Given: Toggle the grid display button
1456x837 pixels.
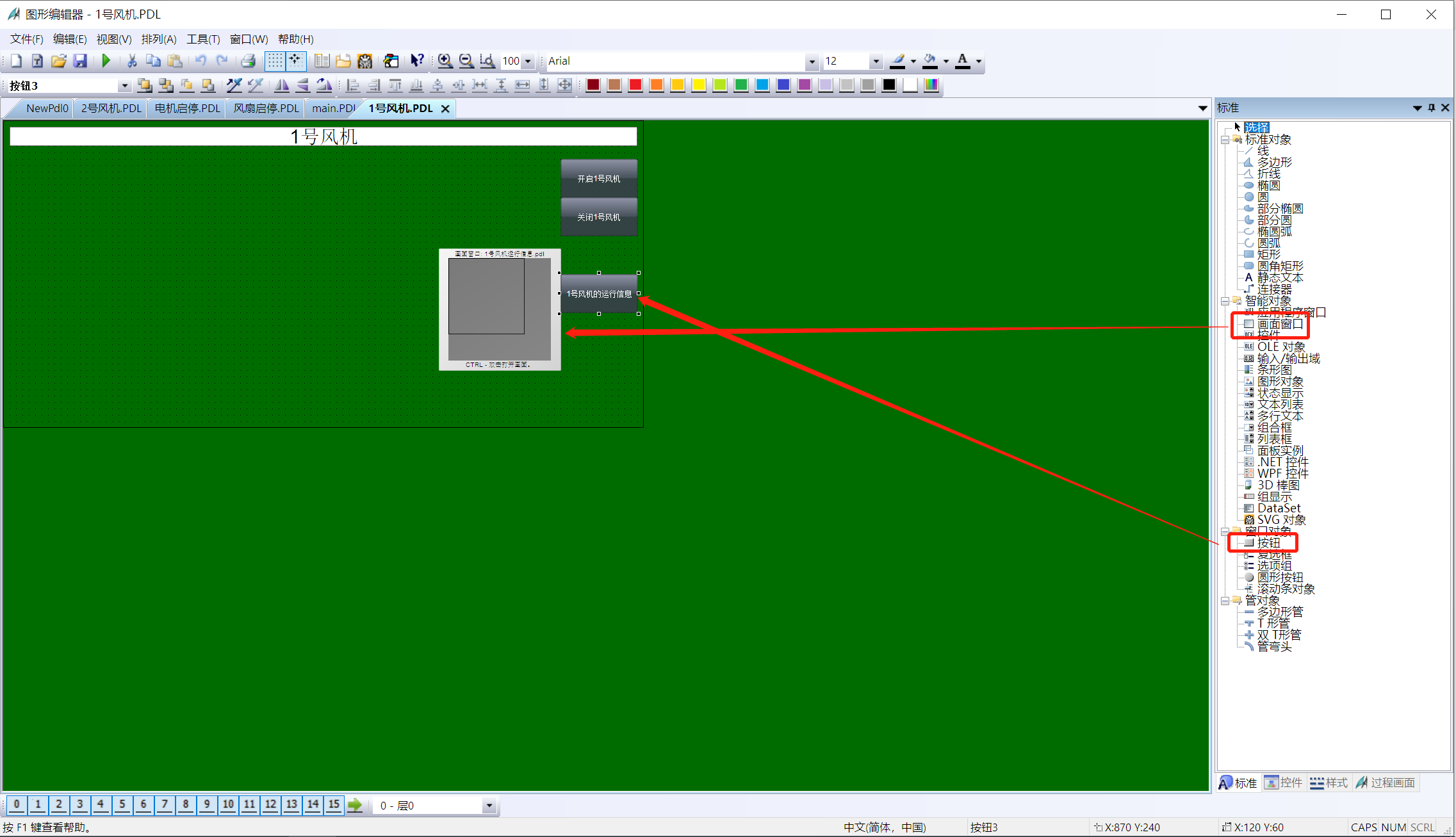Looking at the screenshot, I should 275,61.
